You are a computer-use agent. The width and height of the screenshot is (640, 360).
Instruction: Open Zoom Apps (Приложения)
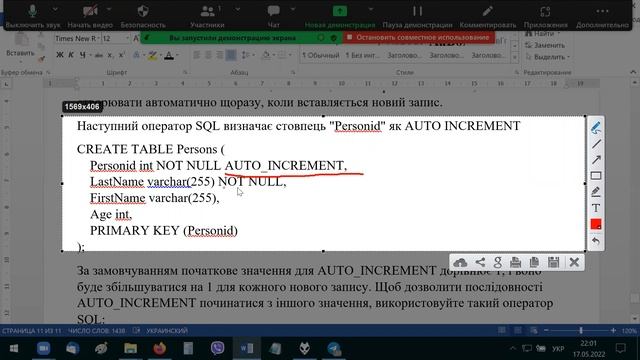545,16
